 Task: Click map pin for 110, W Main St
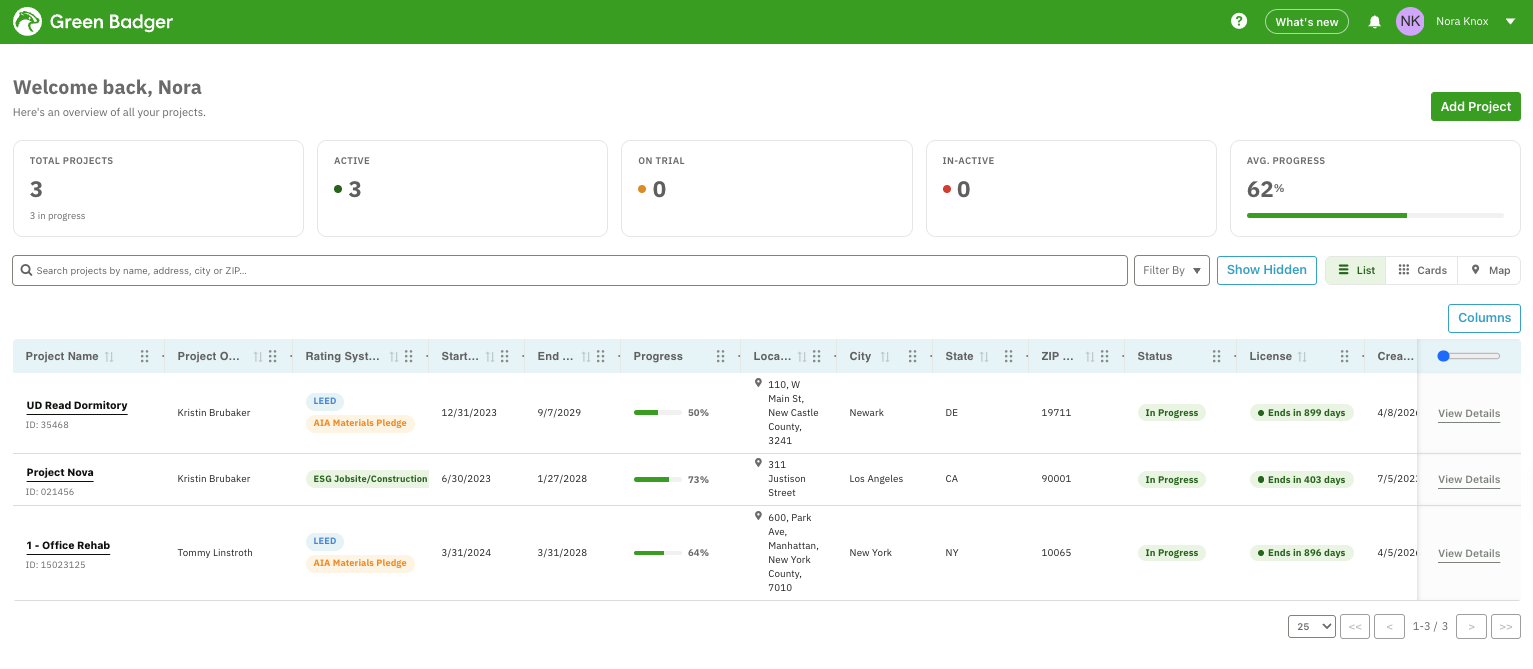click(x=758, y=383)
